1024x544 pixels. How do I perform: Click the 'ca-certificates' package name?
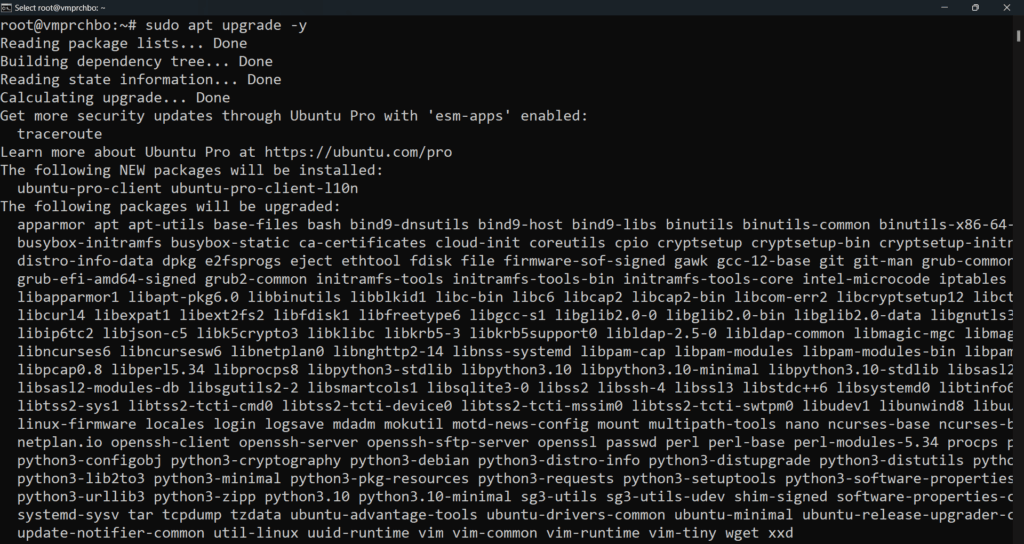(x=362, y=243)
